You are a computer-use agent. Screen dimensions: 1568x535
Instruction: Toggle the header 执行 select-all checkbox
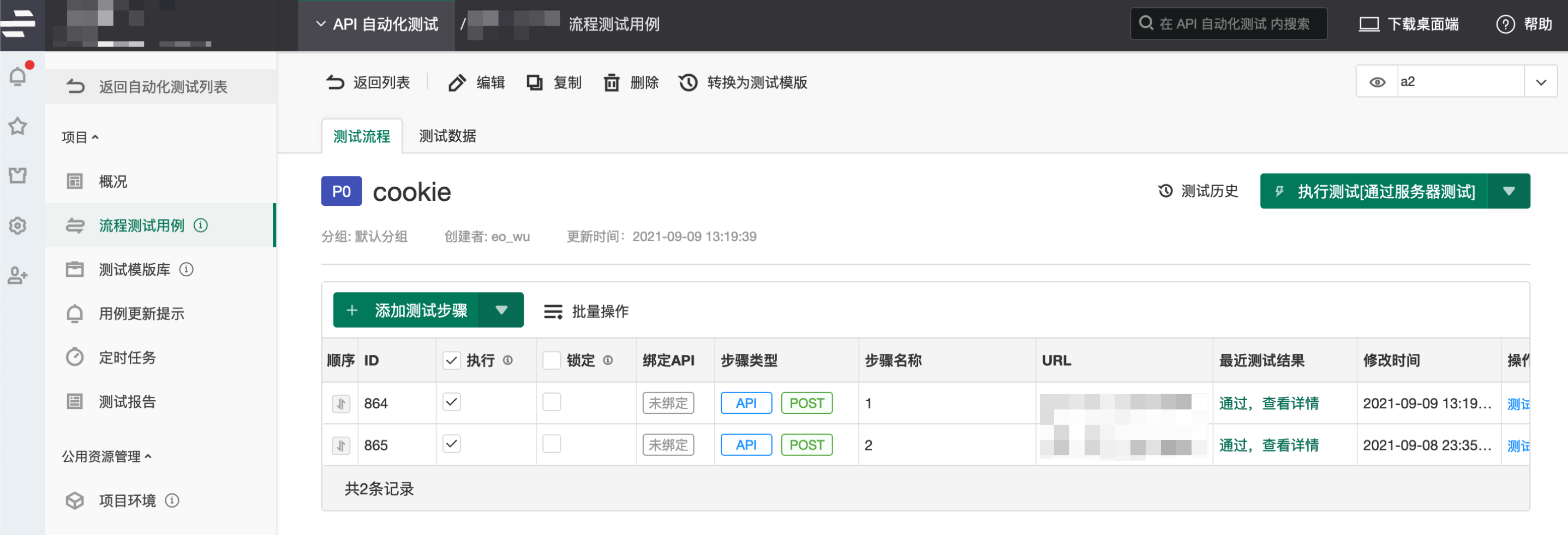click(451, 360)
